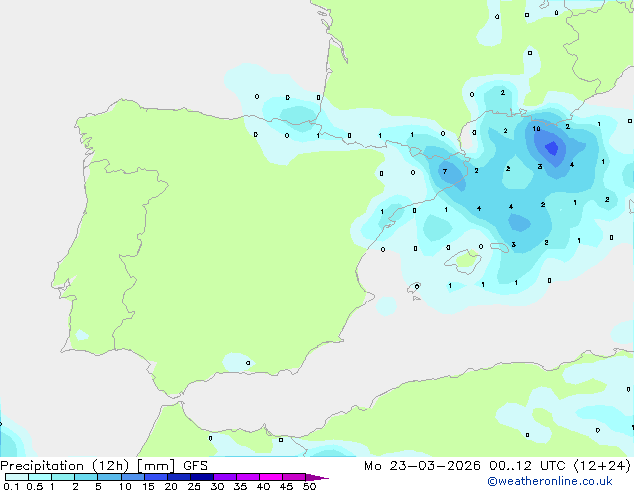Click the 20–25 mm dark blue swatch
This screenshot has width=634, height=490.
179,477
